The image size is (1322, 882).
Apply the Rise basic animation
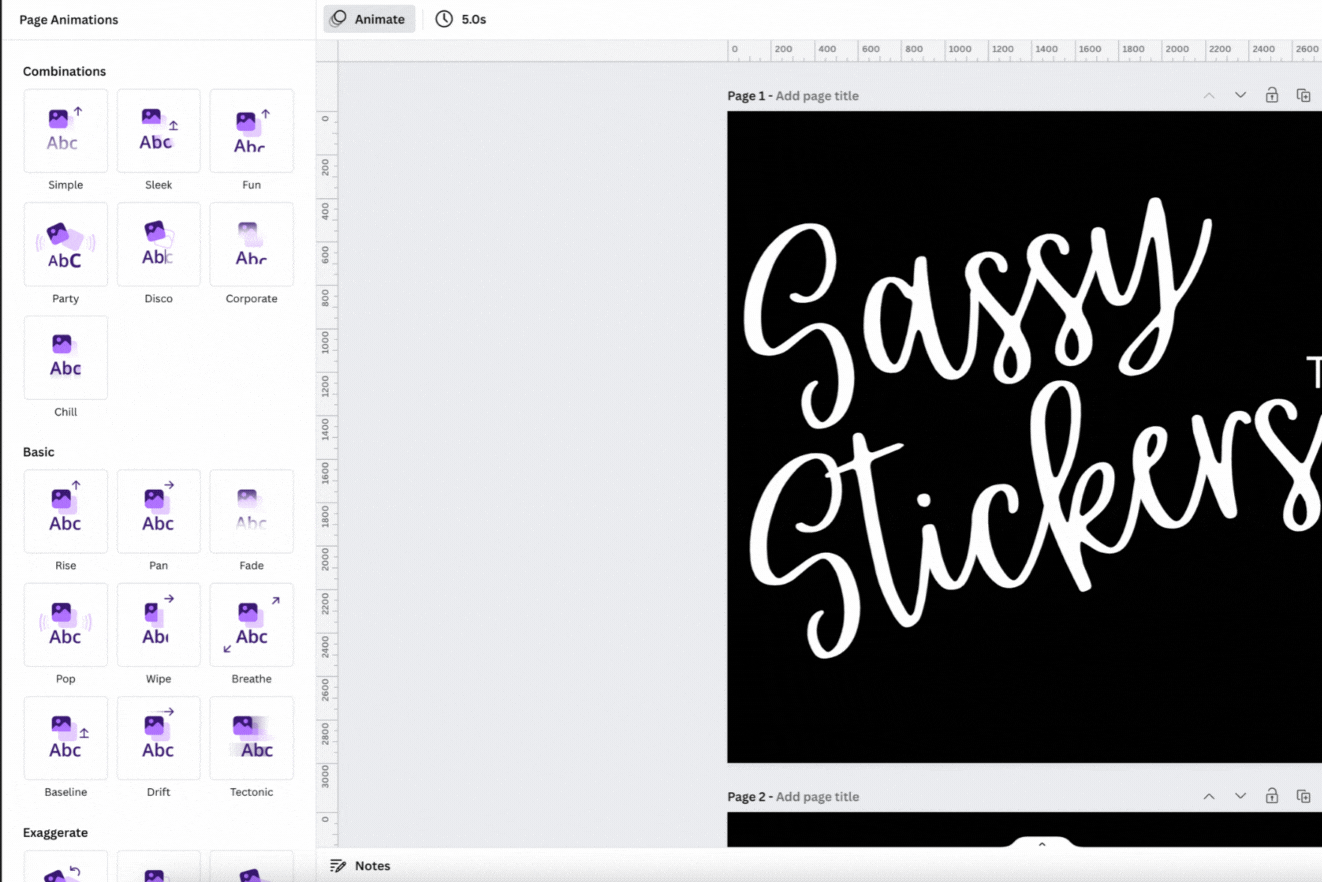coord(65,511)
